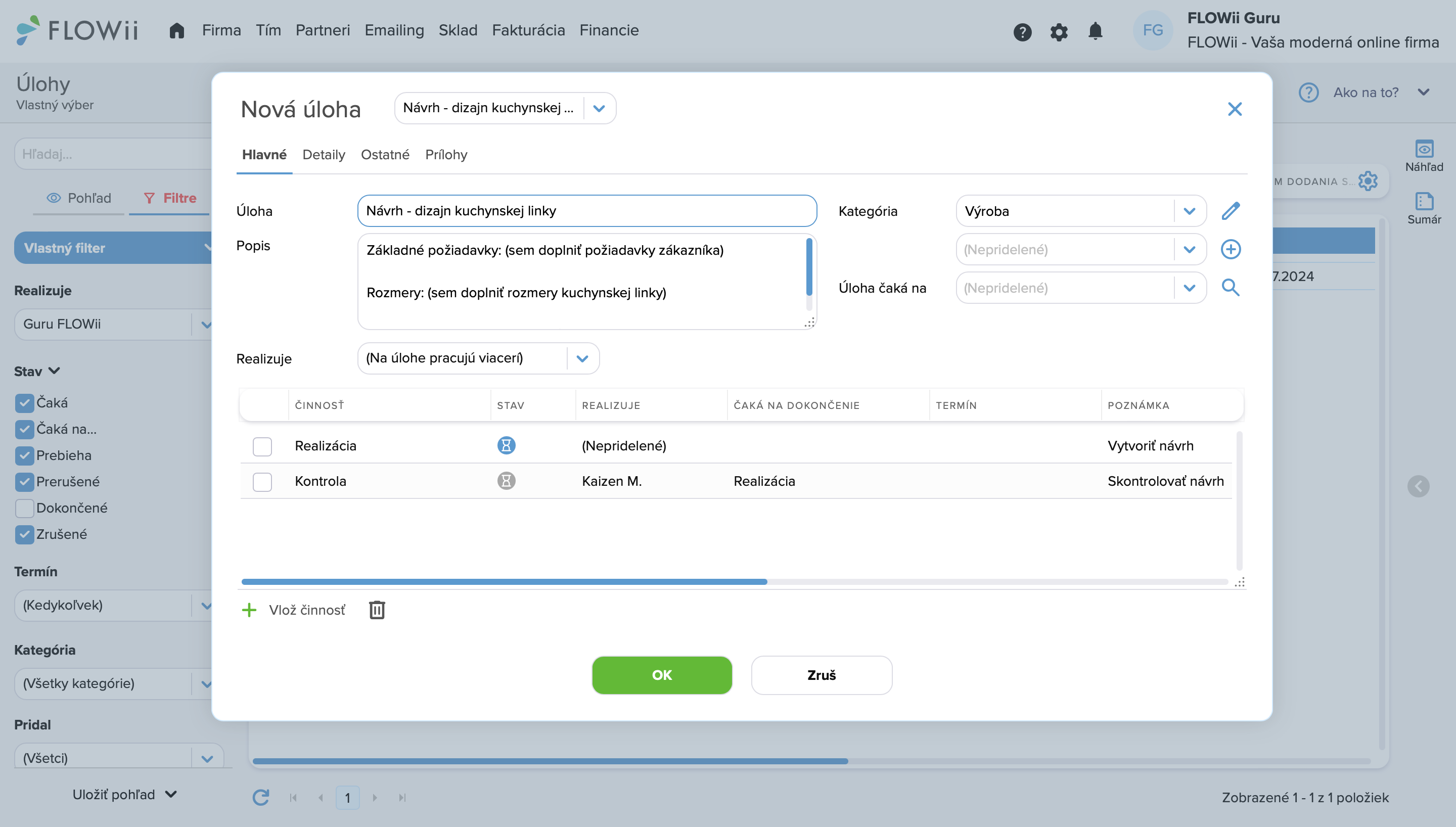Go to the previous page
This screenshot has height=827, width=1456.
click(321, 798)
